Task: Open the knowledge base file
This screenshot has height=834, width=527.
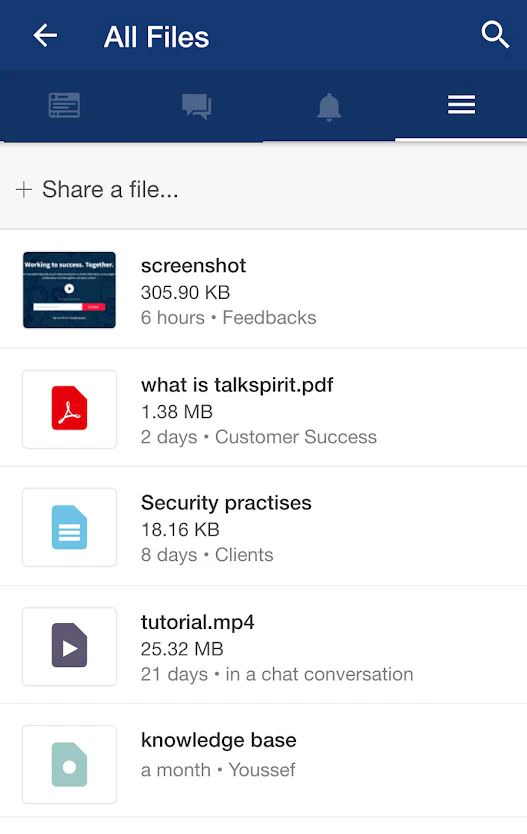Action: coord(219,740)
